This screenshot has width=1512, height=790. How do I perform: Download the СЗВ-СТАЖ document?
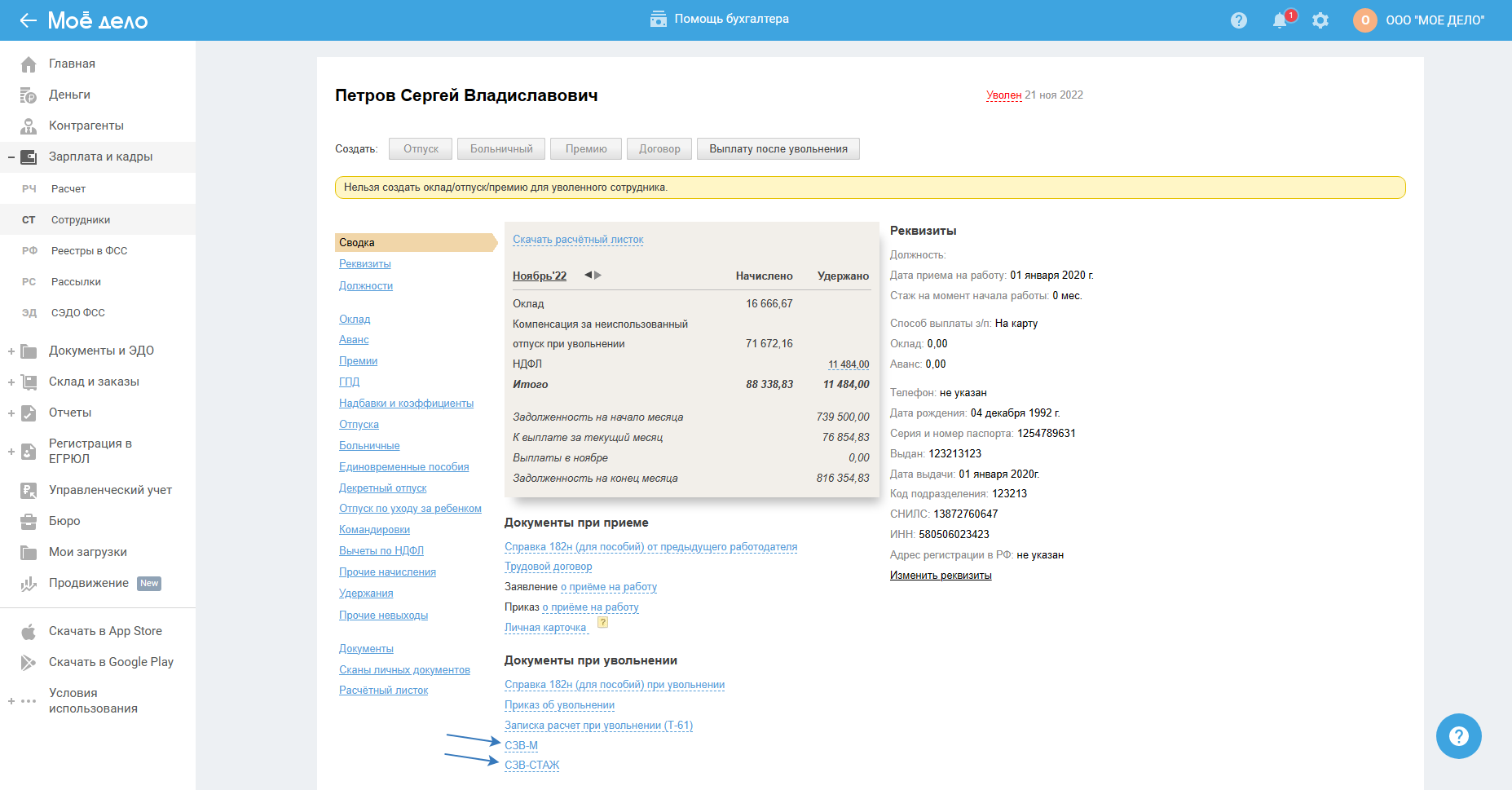[x=531, y=766]
